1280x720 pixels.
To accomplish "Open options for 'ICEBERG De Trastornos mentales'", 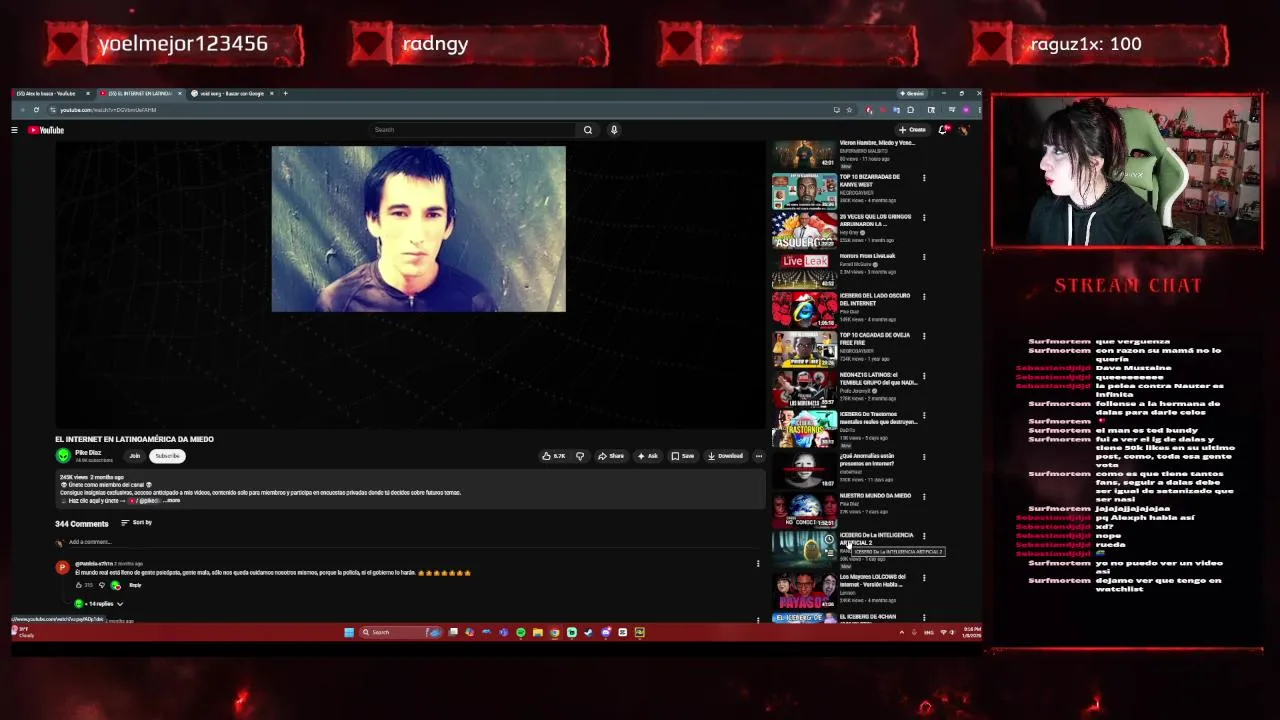I will point(924,416).
